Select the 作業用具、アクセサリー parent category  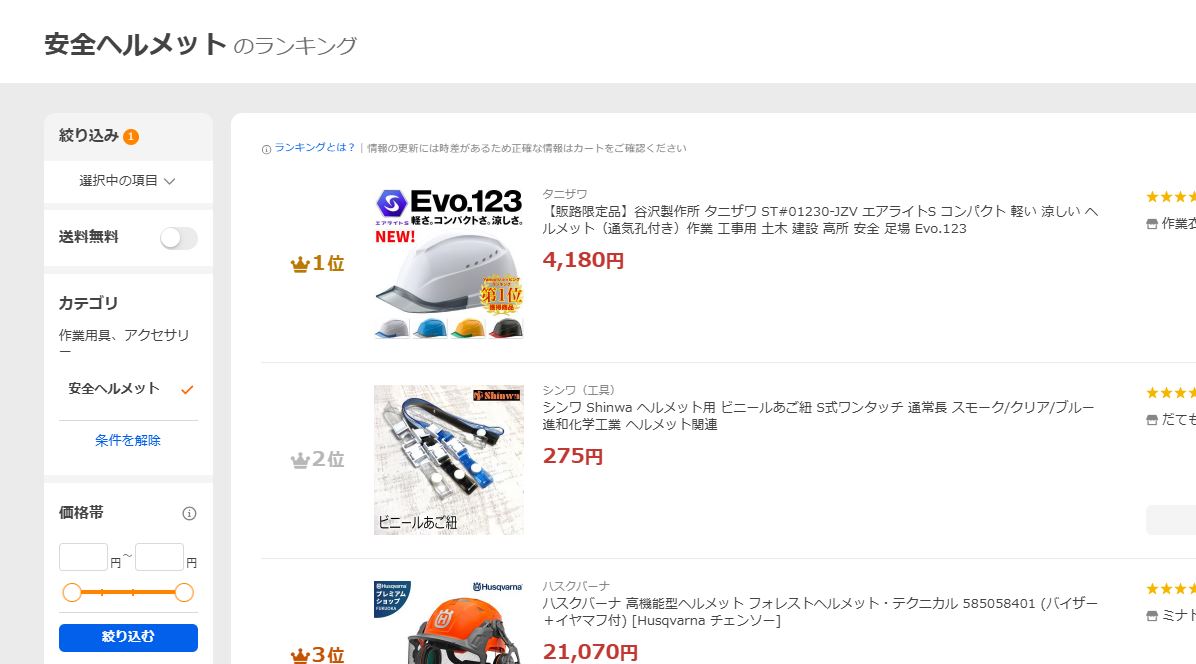[124, 343]
